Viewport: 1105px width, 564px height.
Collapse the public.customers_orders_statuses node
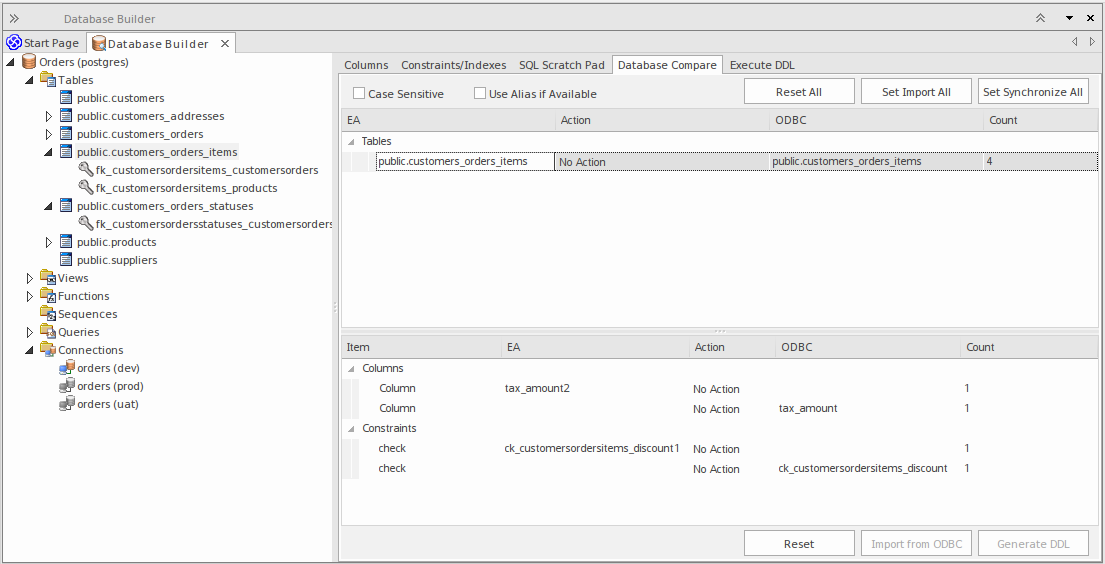coord(49,206)
